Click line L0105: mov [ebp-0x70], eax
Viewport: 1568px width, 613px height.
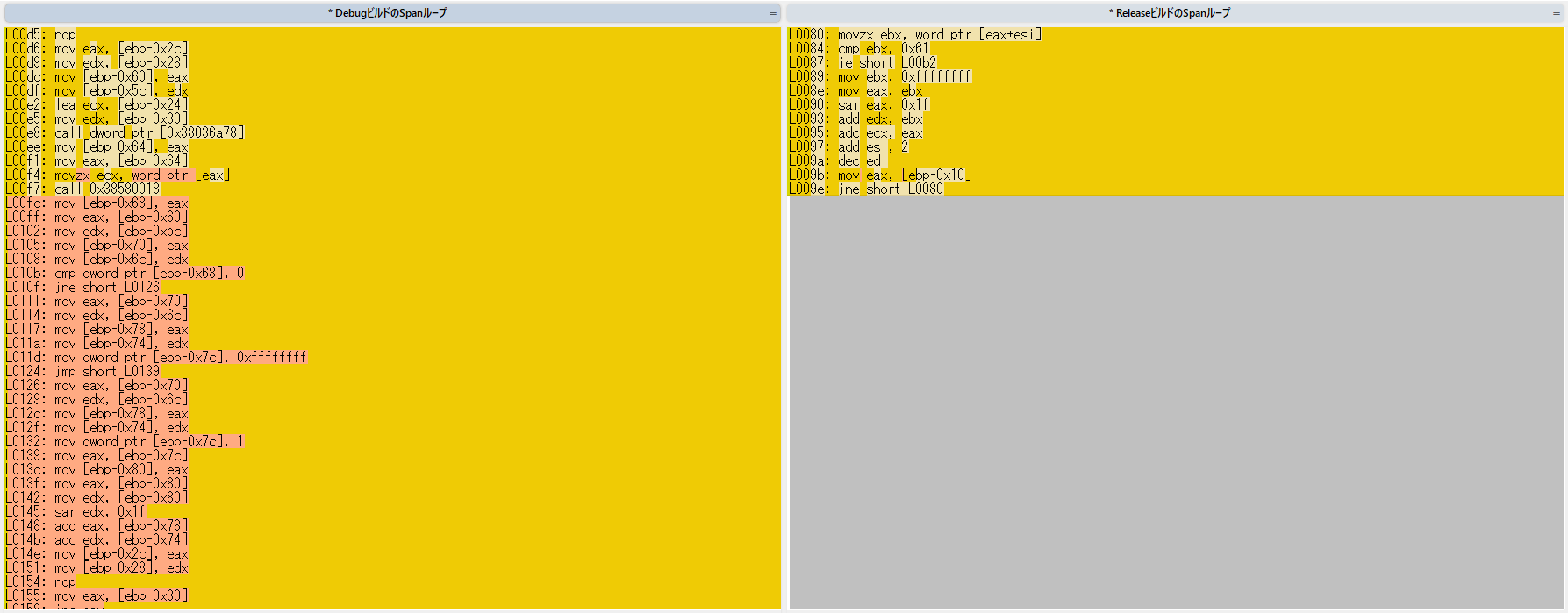tap(97, 246)
